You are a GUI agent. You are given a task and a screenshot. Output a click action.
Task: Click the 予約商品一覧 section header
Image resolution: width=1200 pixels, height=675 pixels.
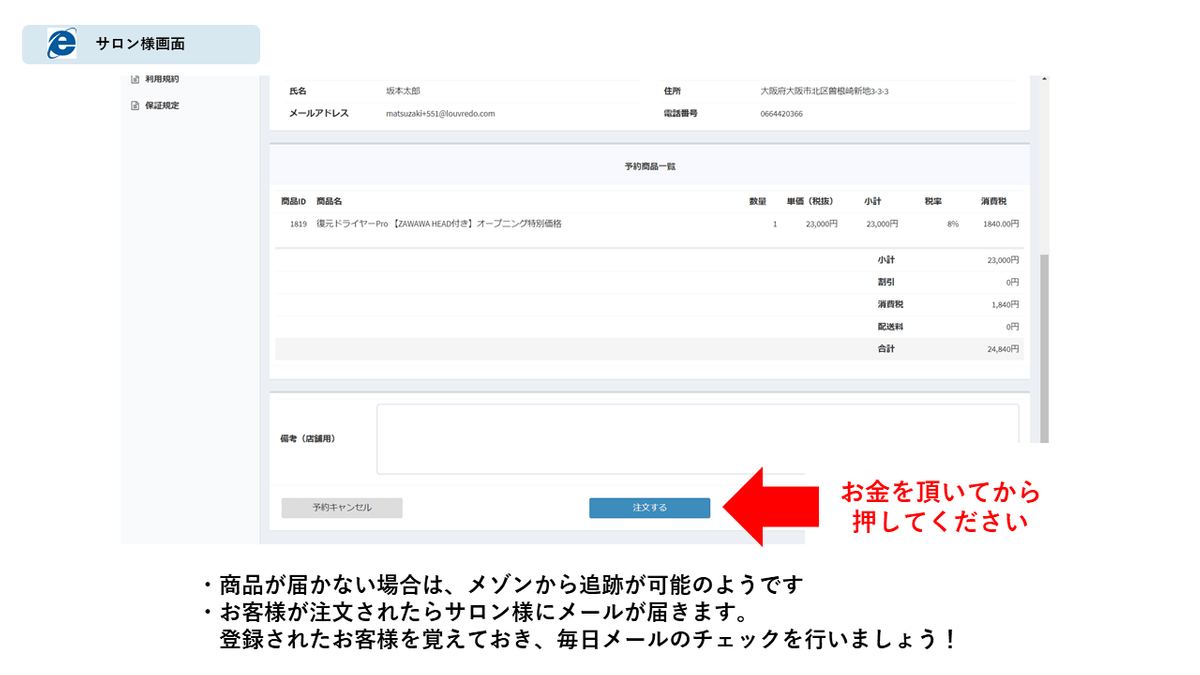click(649, 166)
